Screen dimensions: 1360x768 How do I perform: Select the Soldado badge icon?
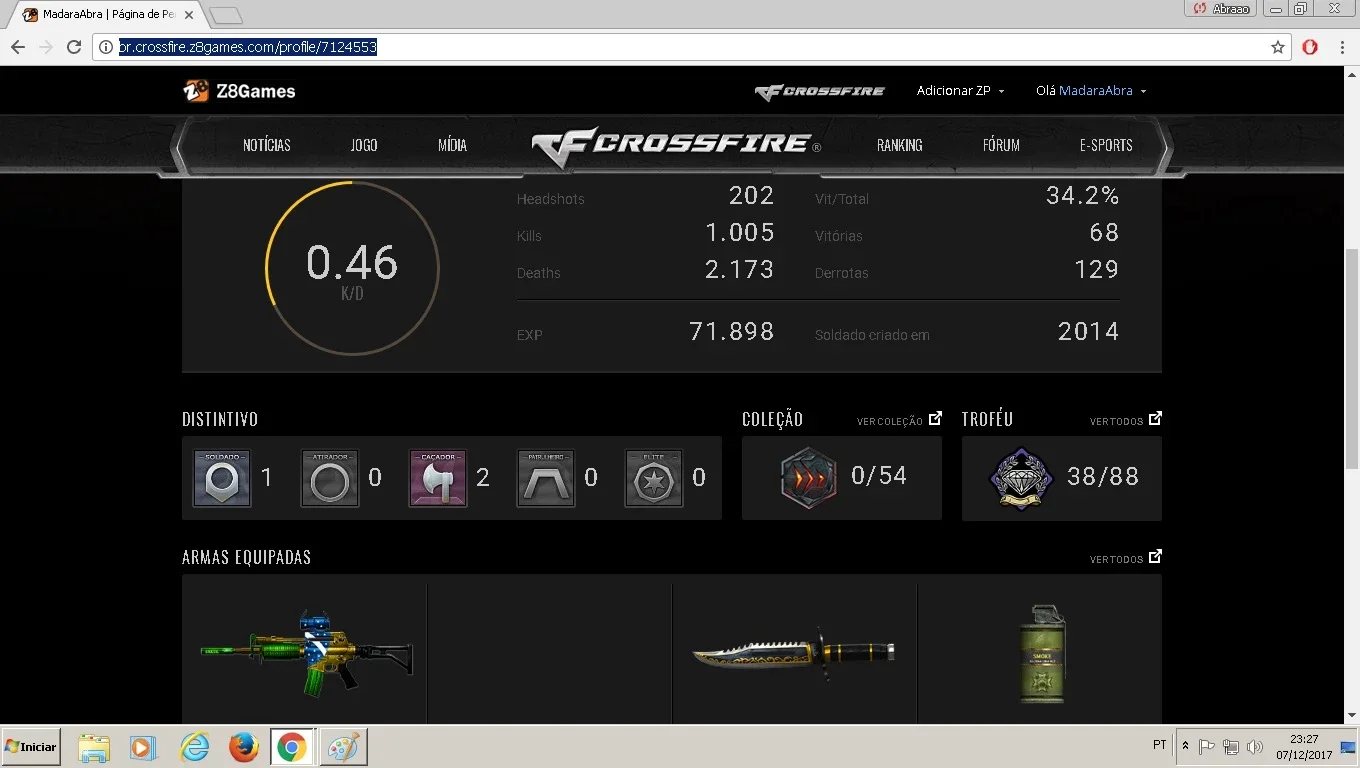pyautogui.click(x=222, y=478)
